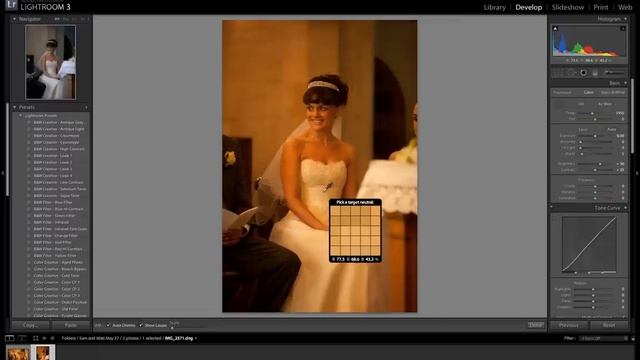The width and height of the screenshot is (640, 360).
Task: Switch to the Library module
Action: click(x=494, y=7)
